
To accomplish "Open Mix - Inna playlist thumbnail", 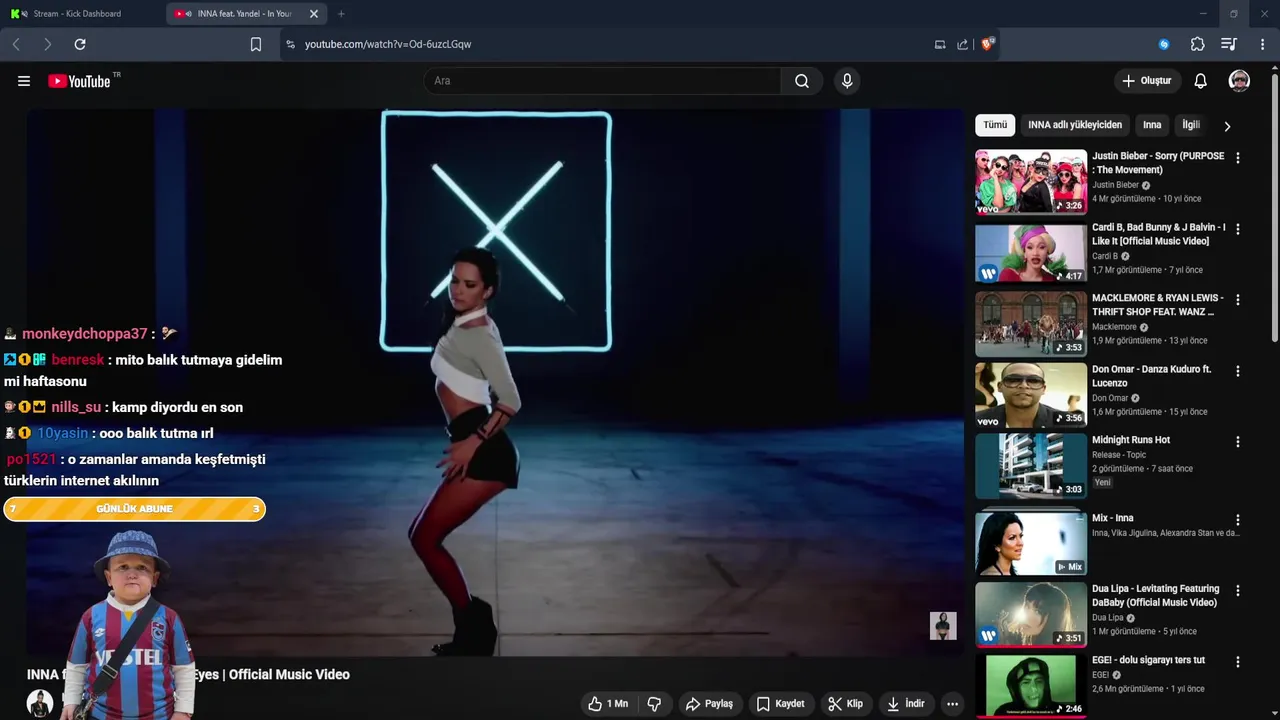I will click(1031, 544).
